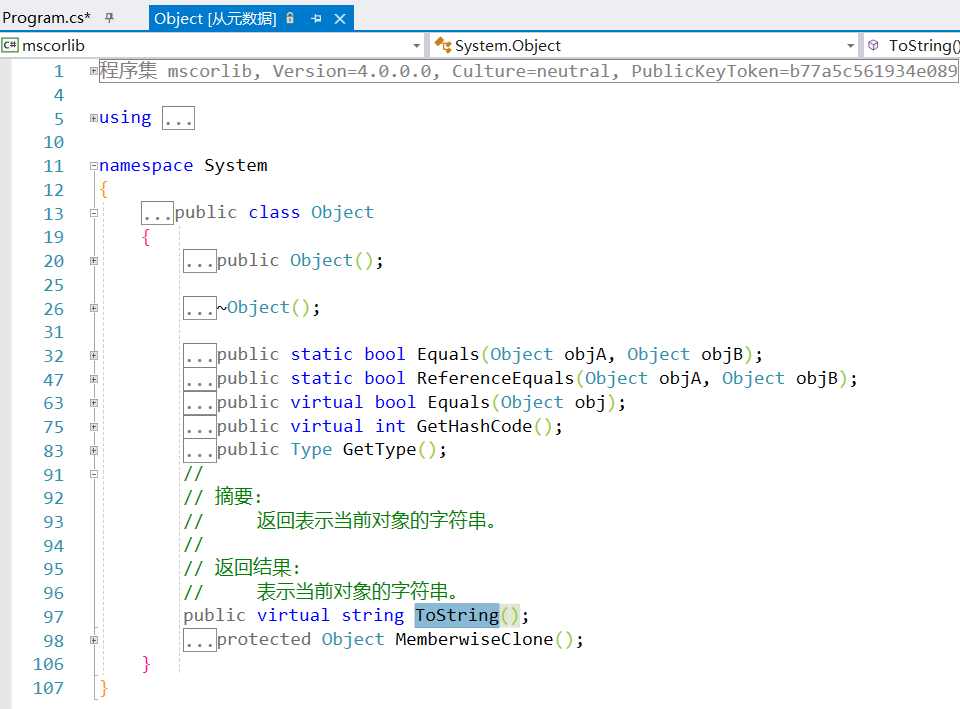Click the '...' box before public class Object
Screen dimensions: 960x709
[157, 213]
